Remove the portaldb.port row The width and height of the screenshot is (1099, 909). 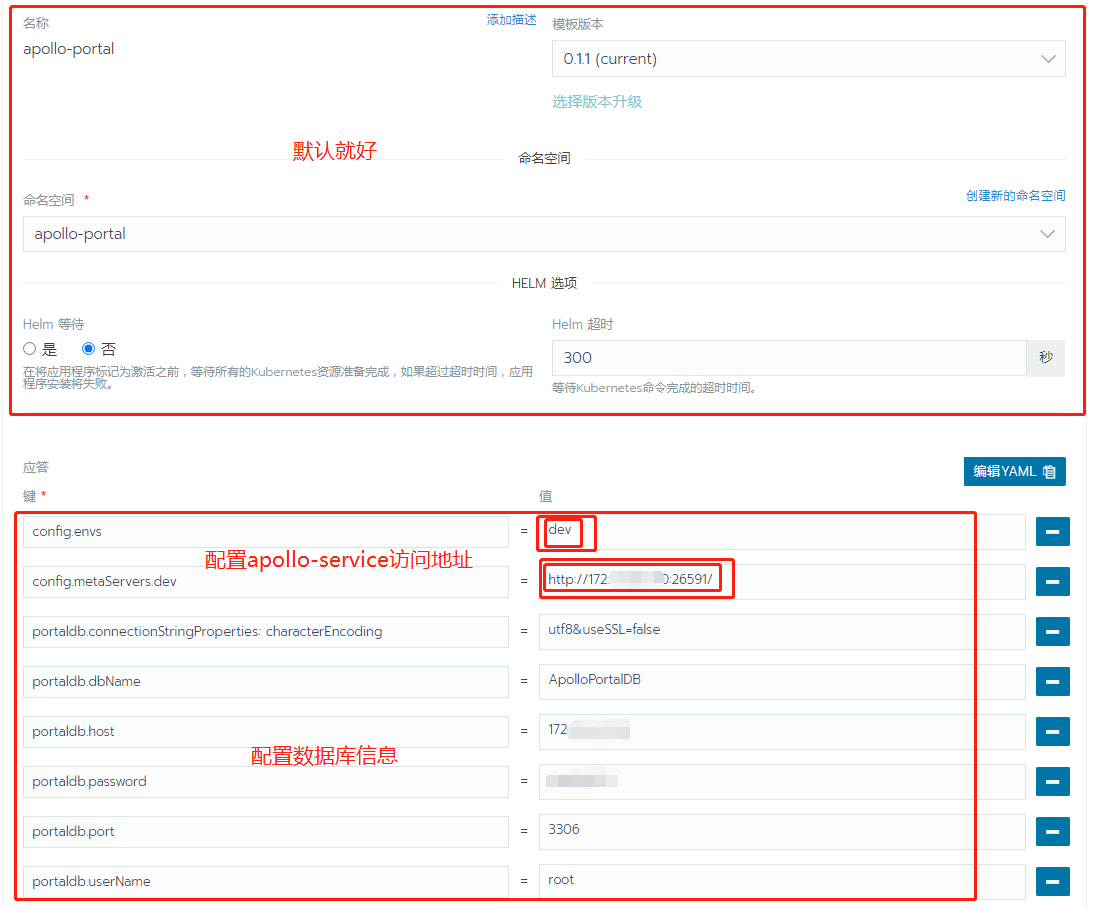1052,831
